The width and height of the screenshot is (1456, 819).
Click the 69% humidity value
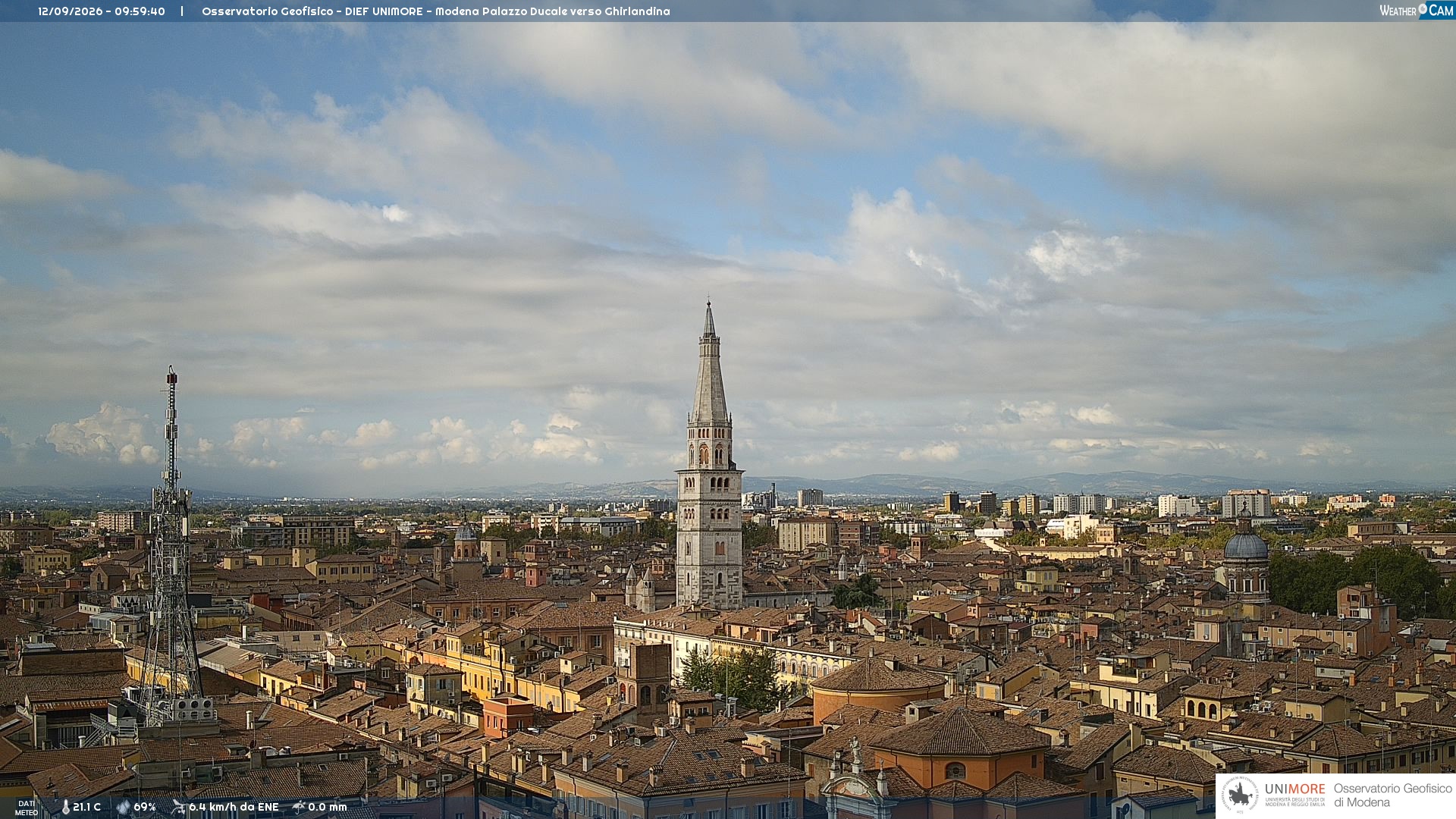(x=145, y=807)
